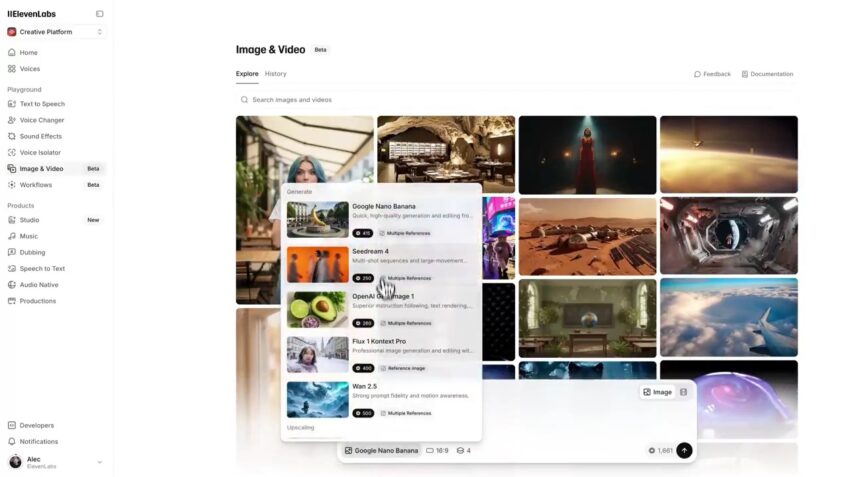Select the Wan 2.5 model option

coord(381,399)
